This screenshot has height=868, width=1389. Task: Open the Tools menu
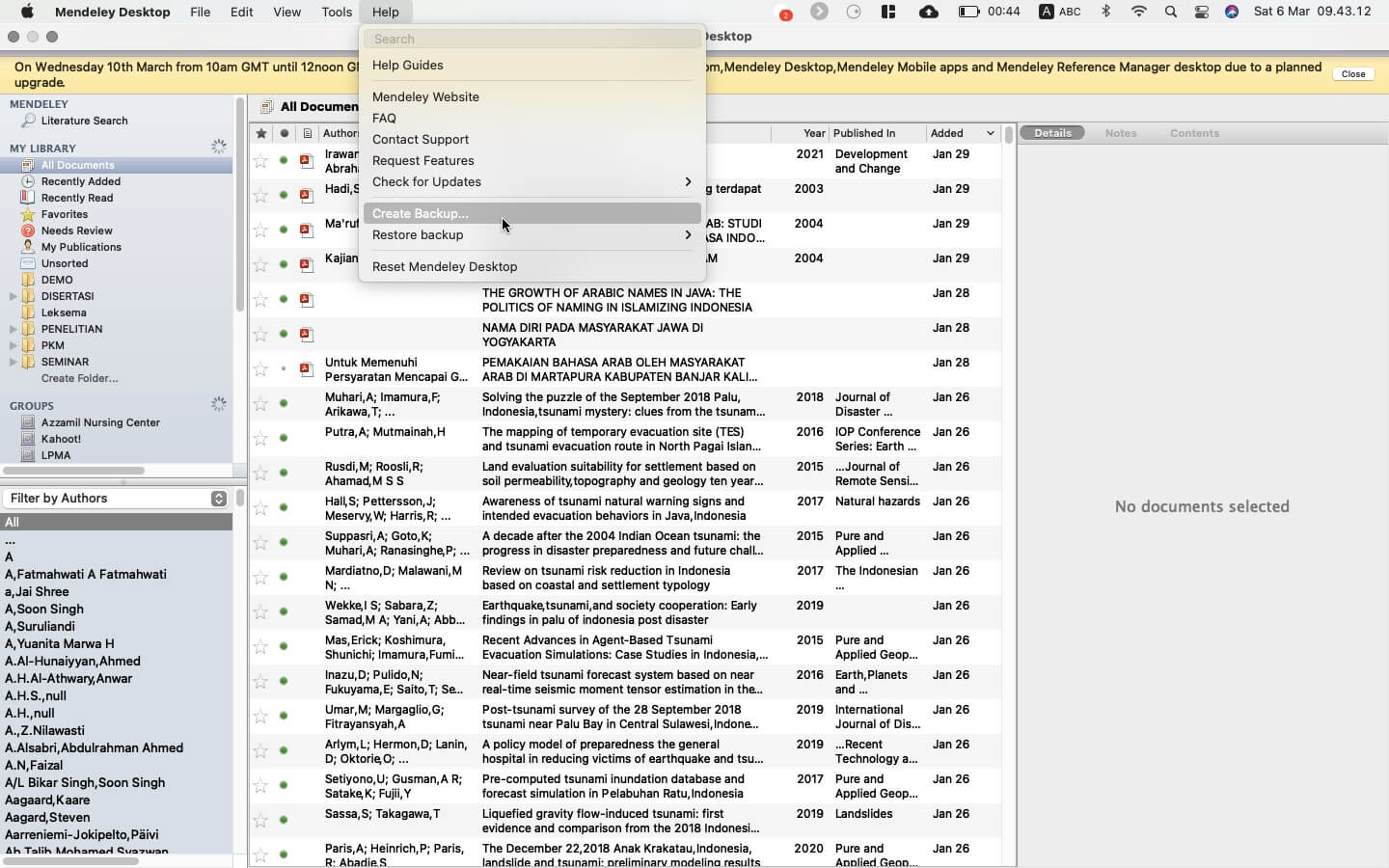(x=336, y=12)
